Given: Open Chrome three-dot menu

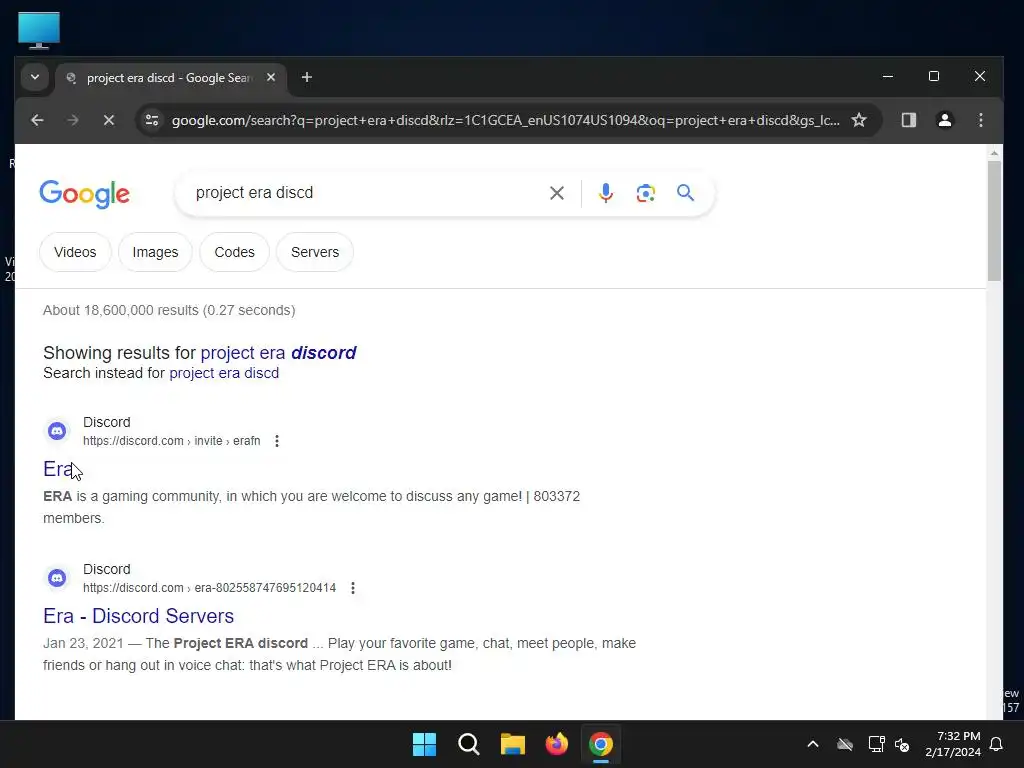Looking at the screenshot, I should pyautogui.click(x=980, y=120).
